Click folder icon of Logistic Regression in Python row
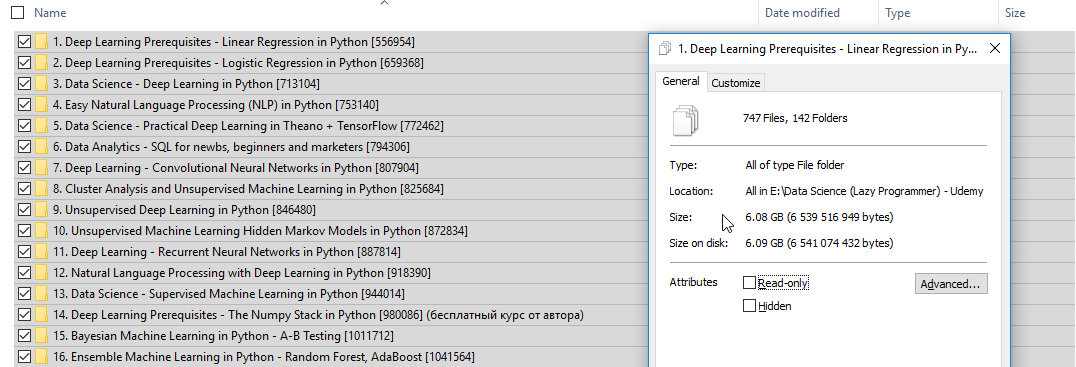Viewport: 1076px width, 367px height. click(41, 63)
